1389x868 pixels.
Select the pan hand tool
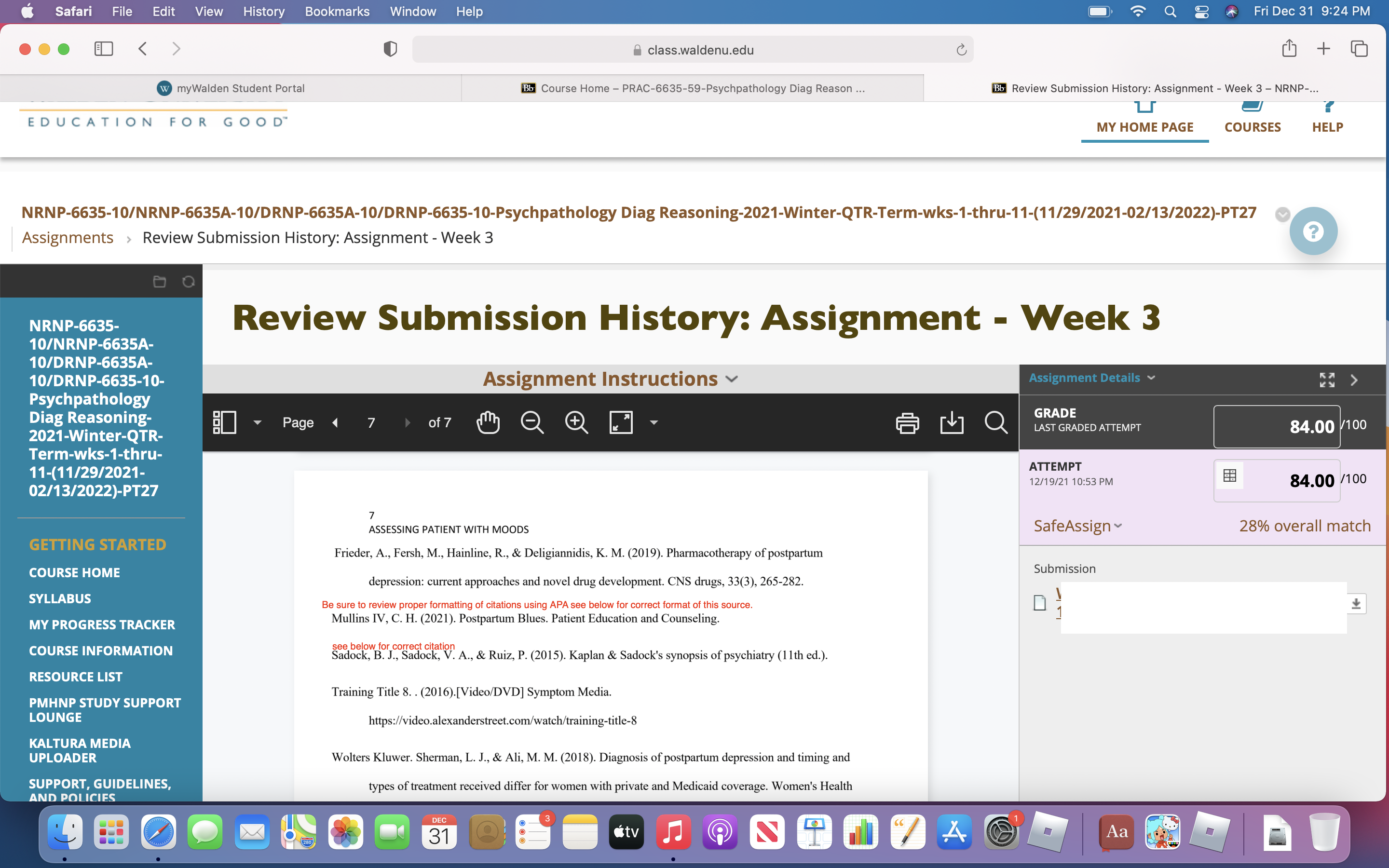[x=488, y=422]
